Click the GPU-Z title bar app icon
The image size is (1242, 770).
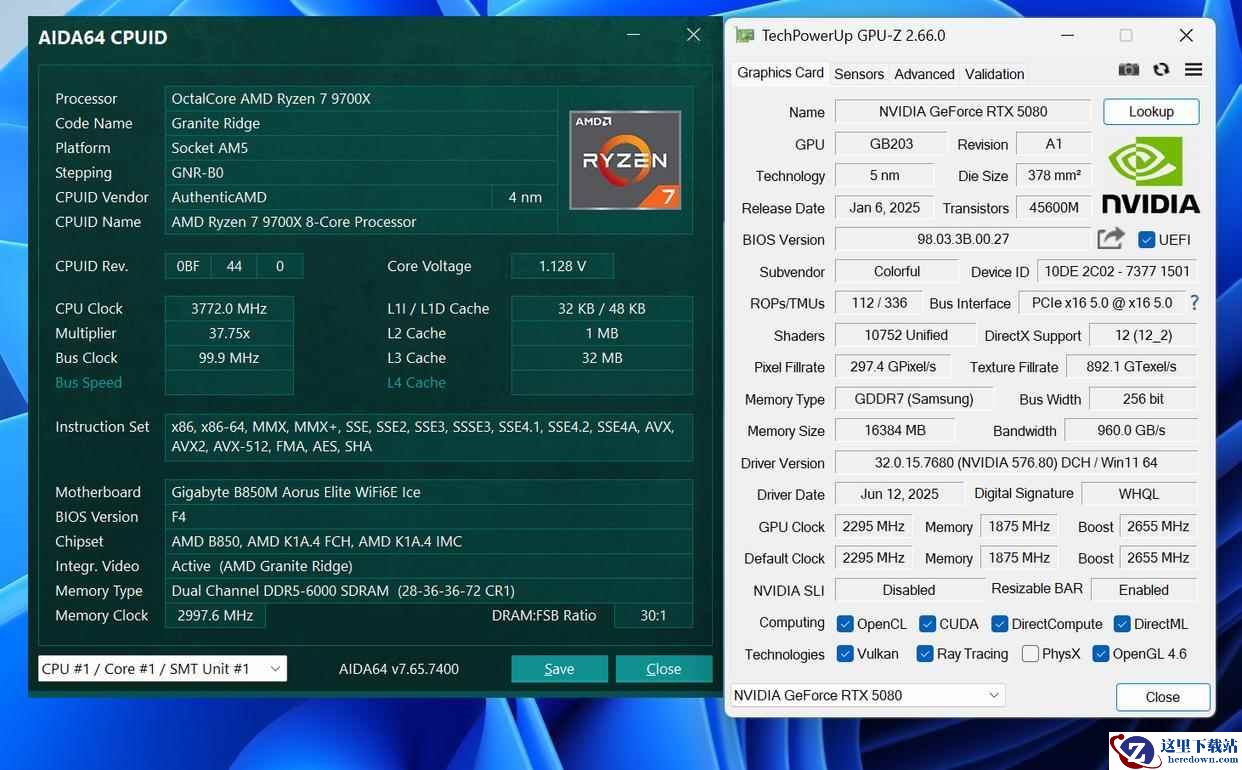coord(744,35)
